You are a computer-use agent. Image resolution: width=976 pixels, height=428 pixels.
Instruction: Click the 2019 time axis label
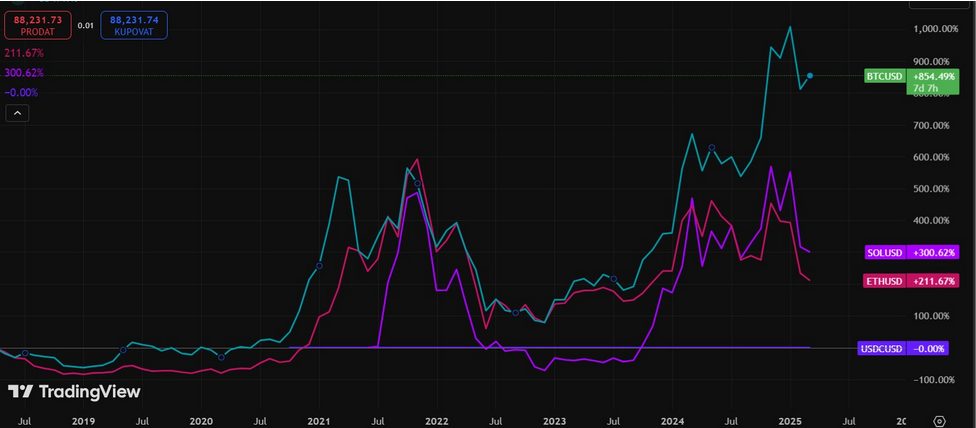click(x=83, y=421)
